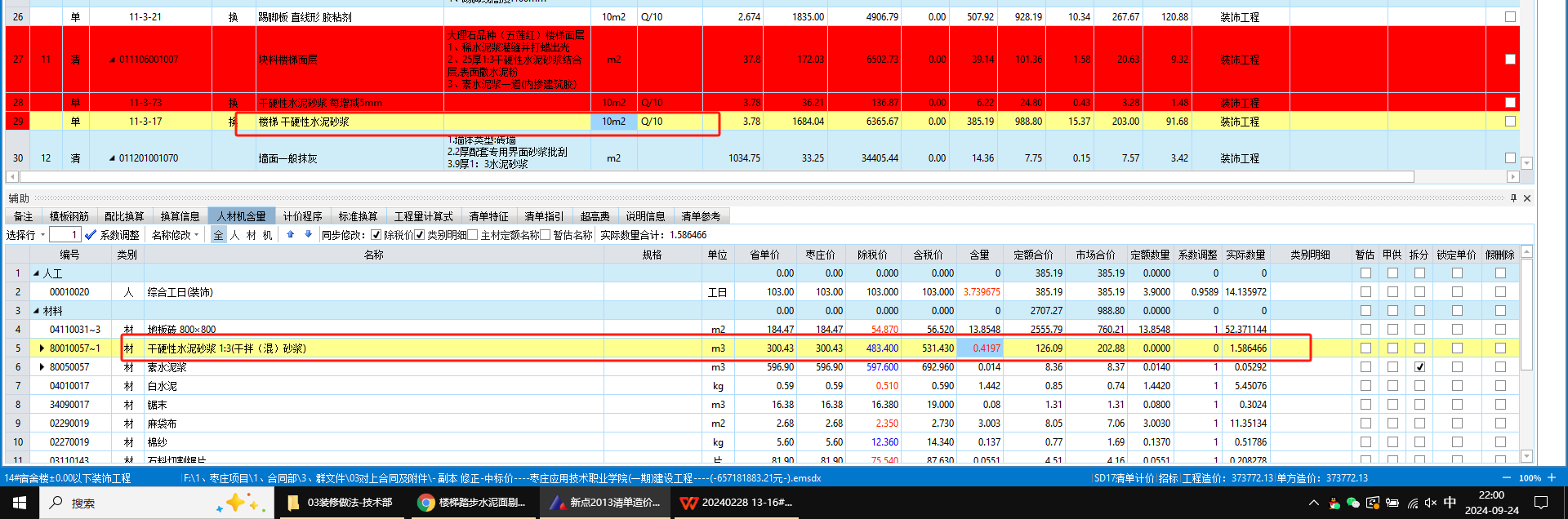
Task: Zoom out with status bar minus
Action: (1507, 478)
